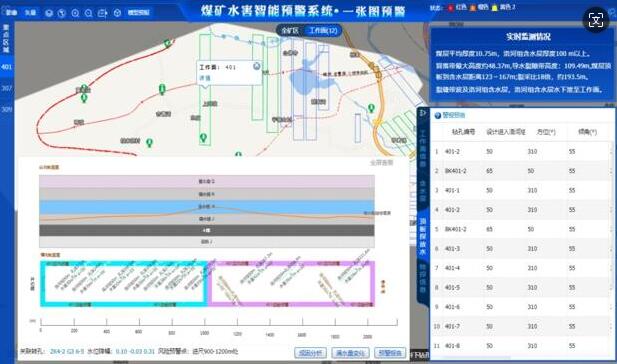Switch to the 工作面(12) tab
The image size is (617, 364).
(323, 31)
